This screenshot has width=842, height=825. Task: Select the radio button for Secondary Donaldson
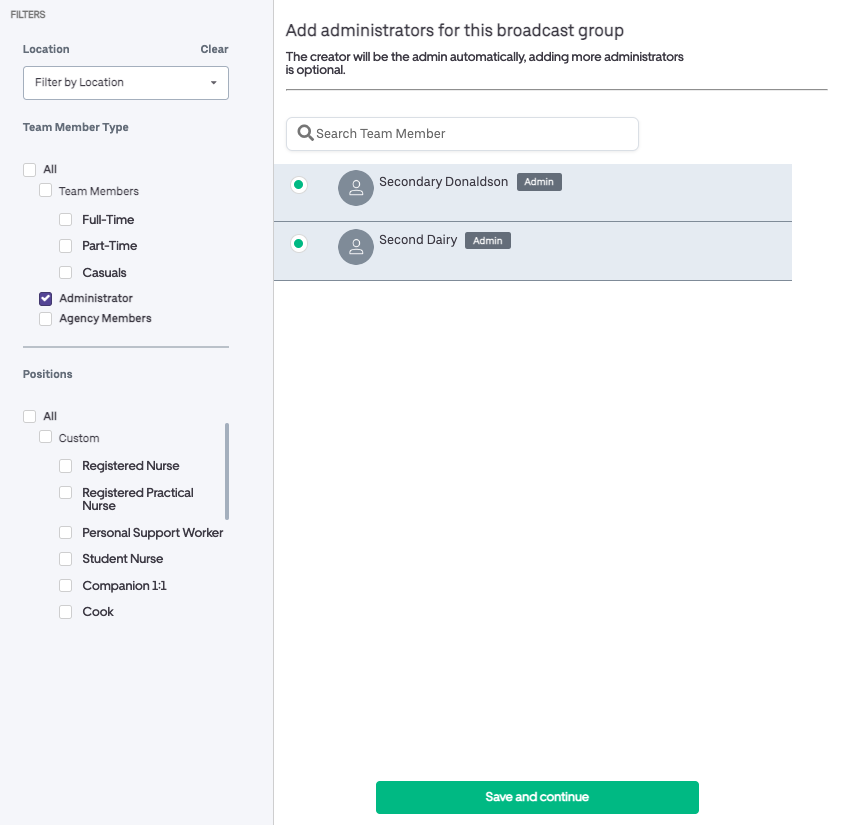[x=299, y=185]
